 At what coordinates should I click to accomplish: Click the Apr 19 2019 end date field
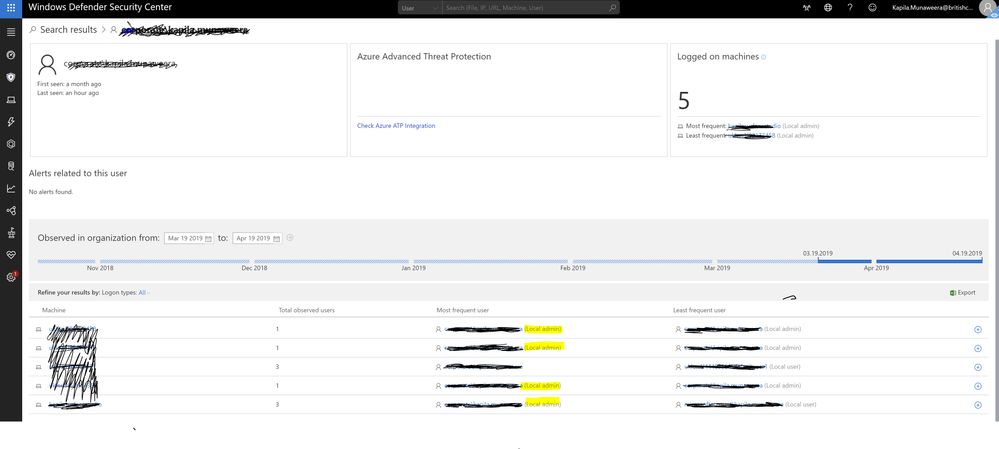[x=257, y=238]
